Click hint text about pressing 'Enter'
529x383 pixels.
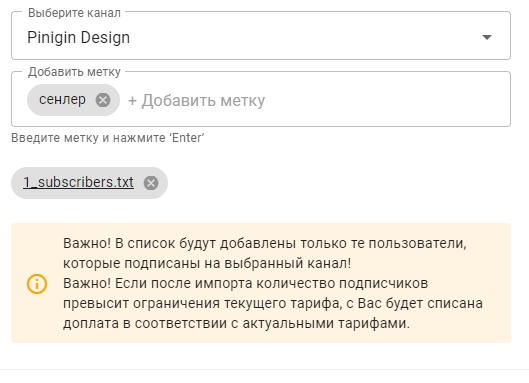[x=108, y=138]
